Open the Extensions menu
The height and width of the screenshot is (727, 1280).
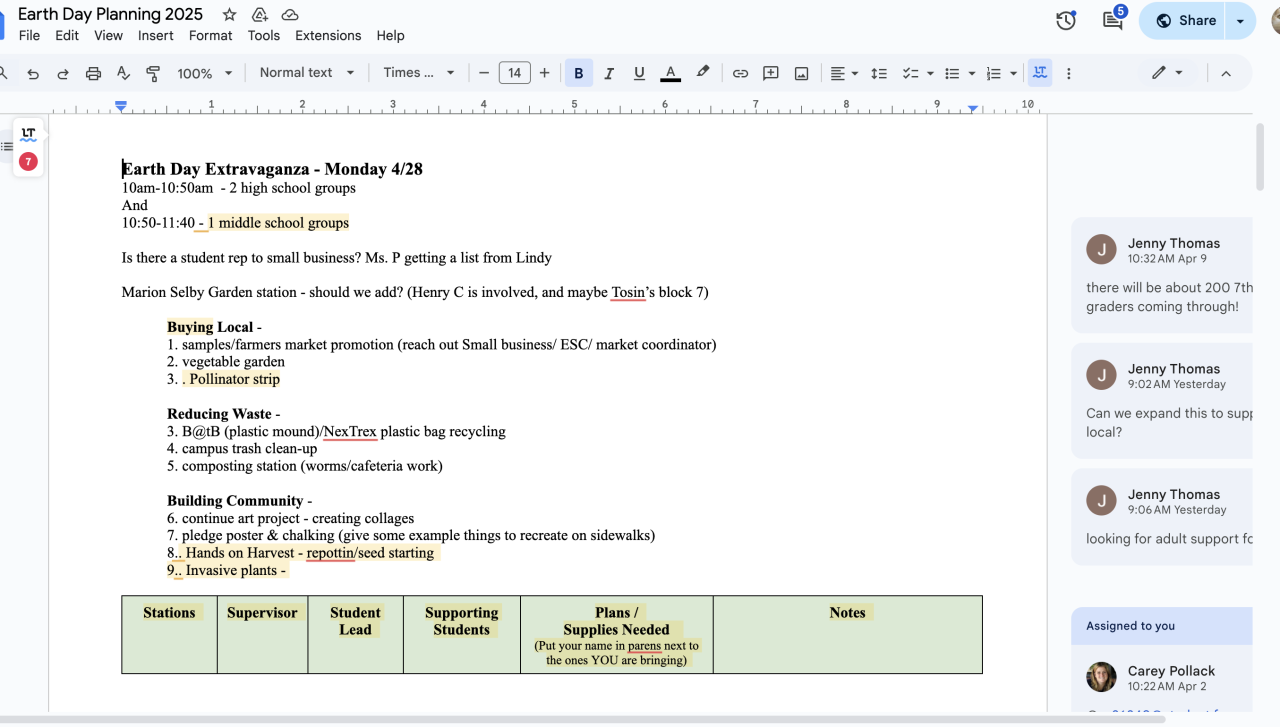[x=328, y=35]
